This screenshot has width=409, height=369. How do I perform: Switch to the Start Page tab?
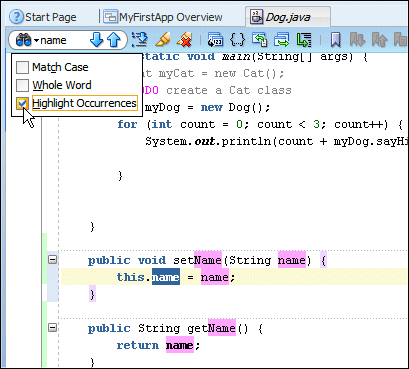click(x=43, y=17)
